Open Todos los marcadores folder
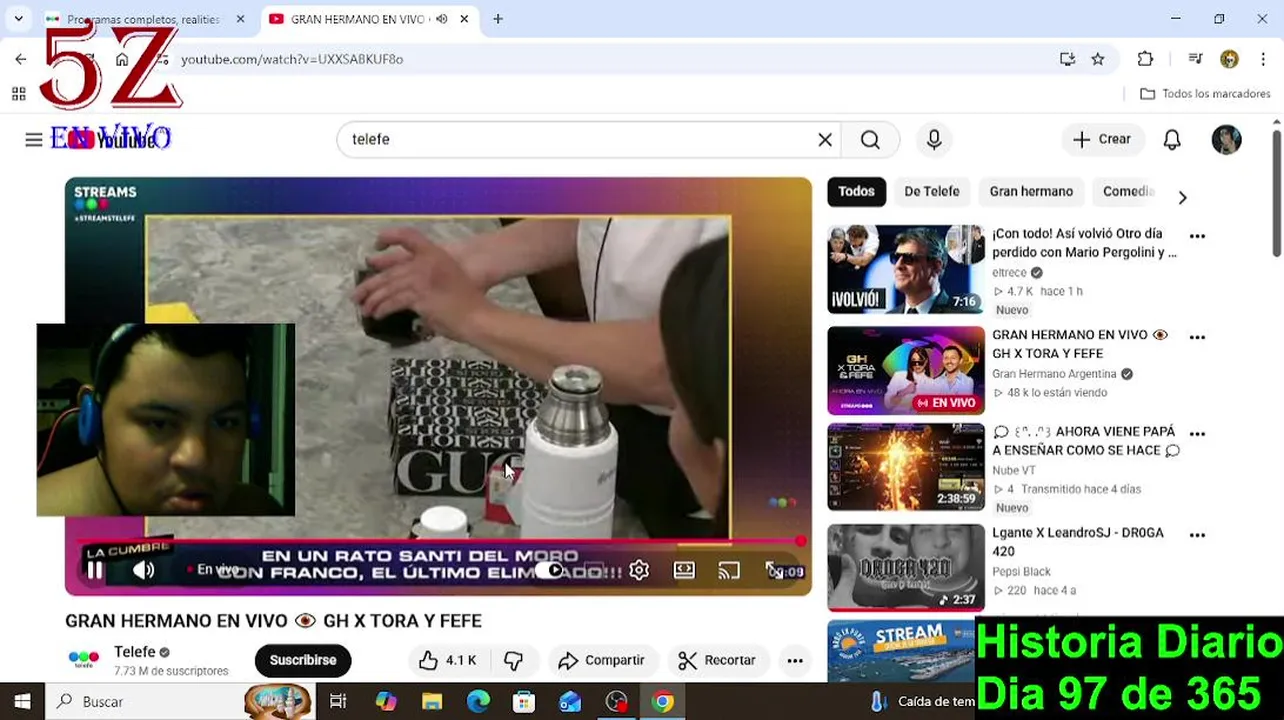This screenshot has width=1284, height=720. coord(1205,93)
